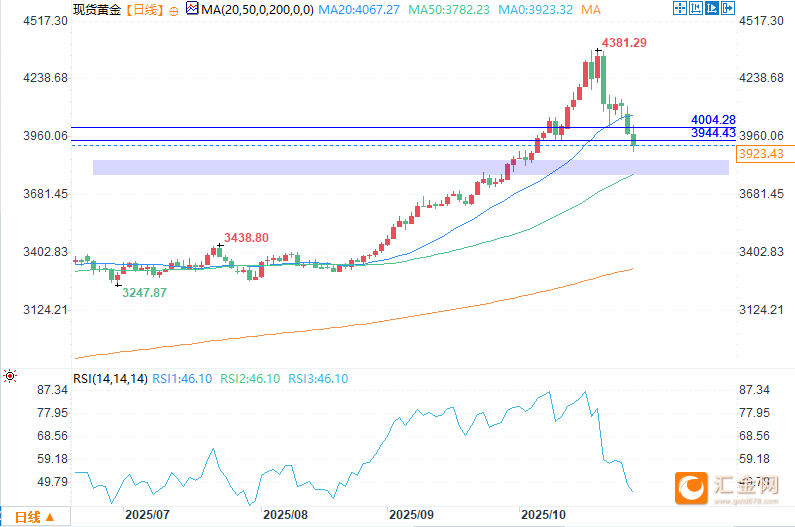Click the 2025/07 date axis label

coord(147,515)
